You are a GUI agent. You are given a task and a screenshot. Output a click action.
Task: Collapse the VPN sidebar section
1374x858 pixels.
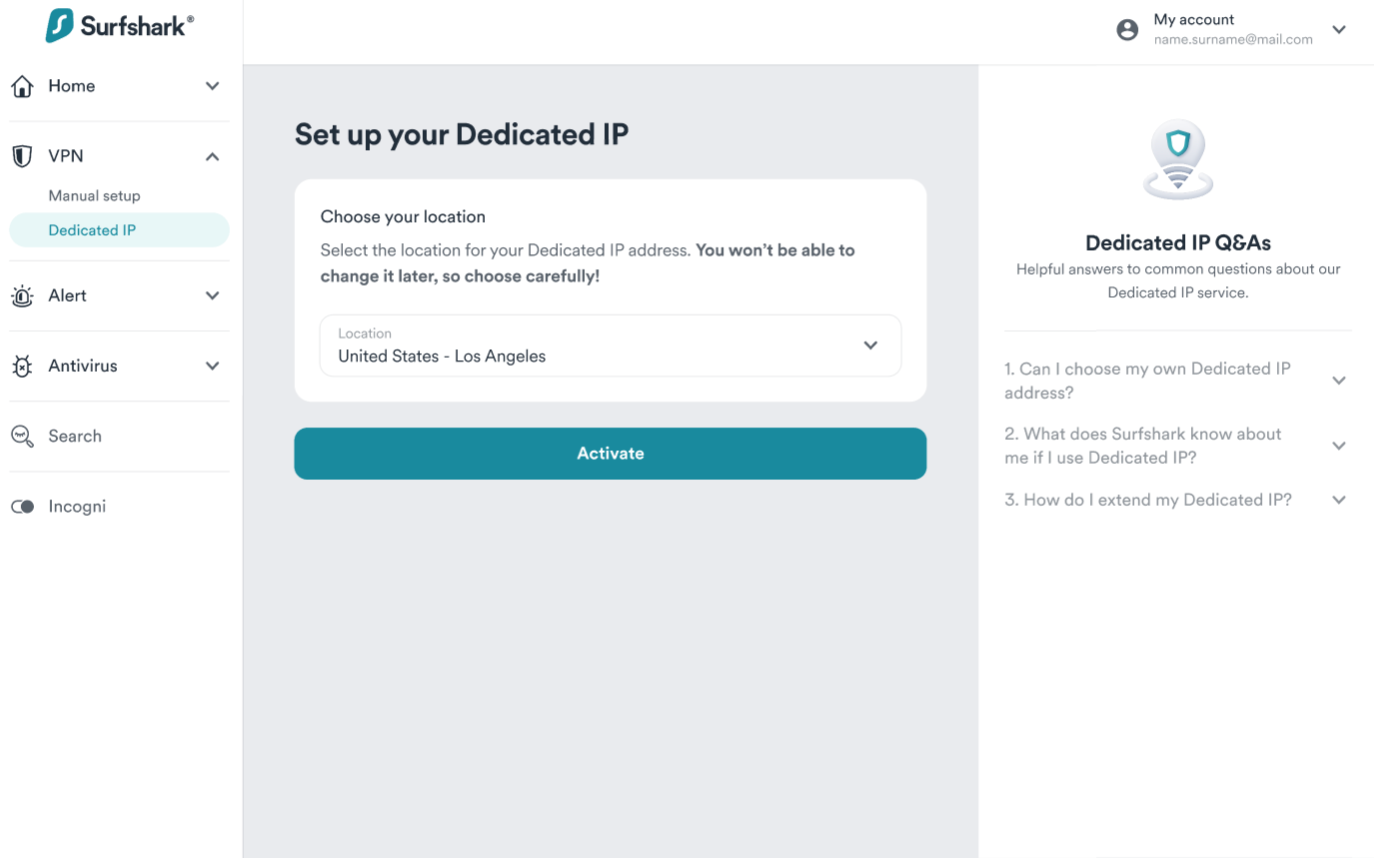pos(212,157)
